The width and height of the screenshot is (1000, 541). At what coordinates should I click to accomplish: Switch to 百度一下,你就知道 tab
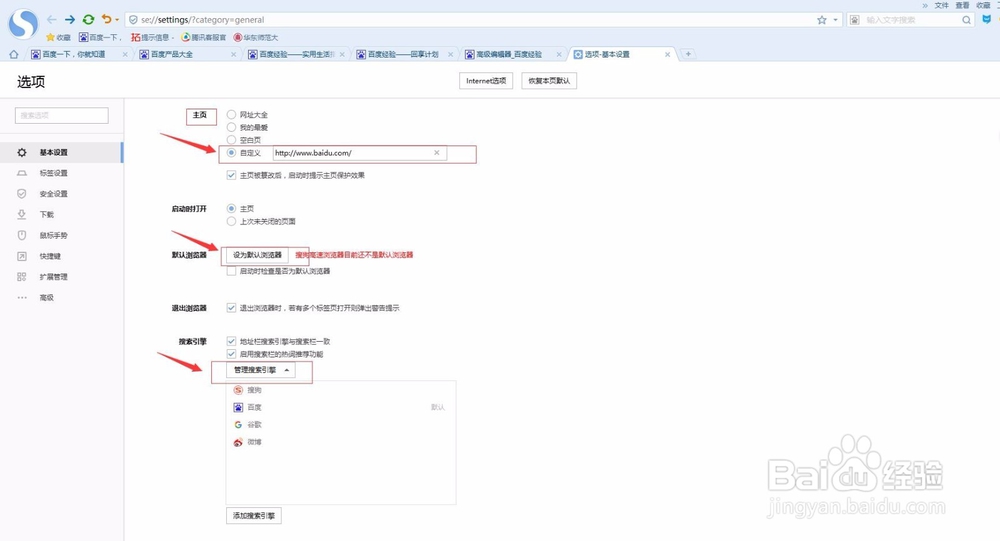pos(77,54)
